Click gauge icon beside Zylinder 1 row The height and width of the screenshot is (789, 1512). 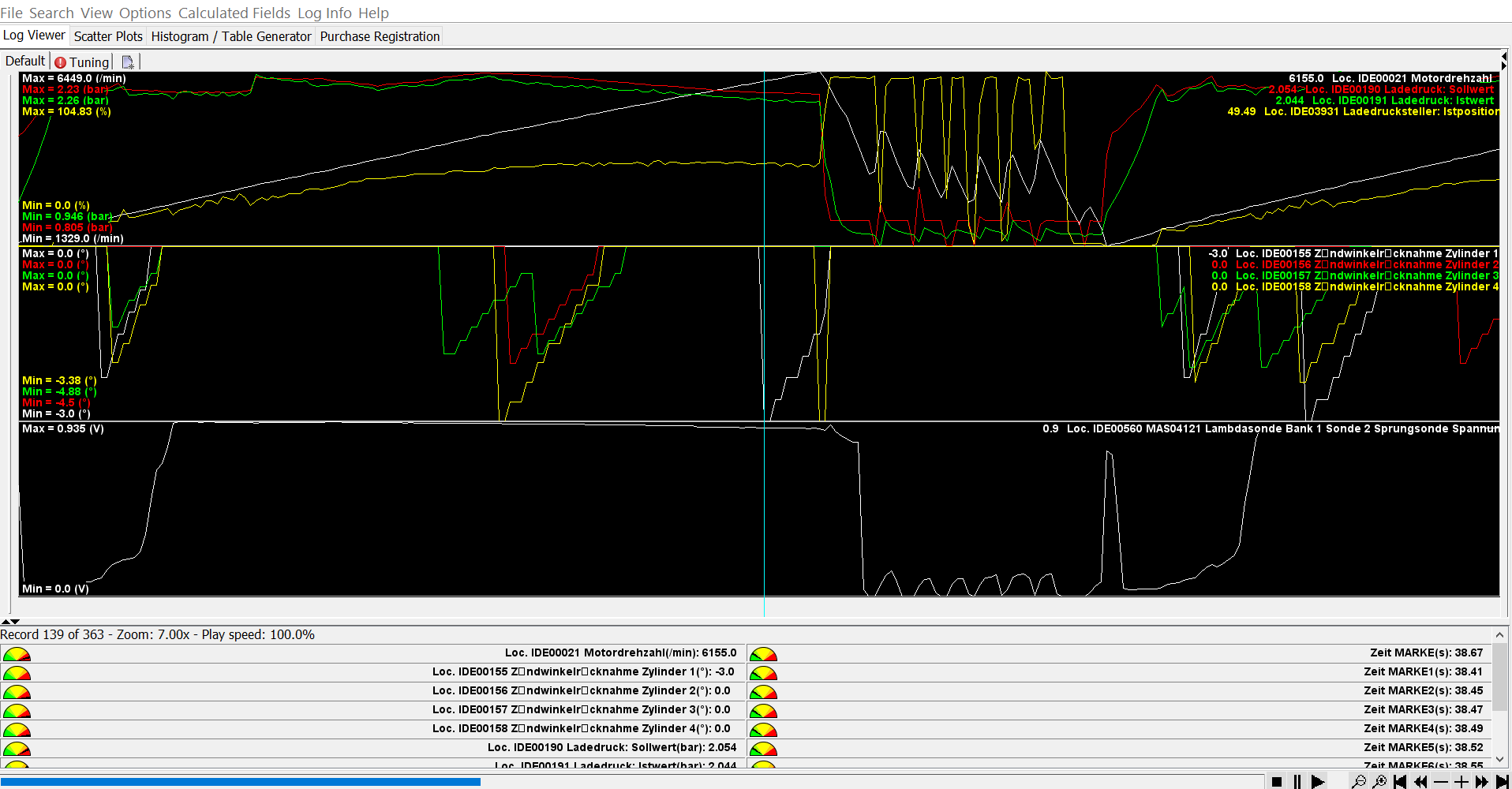pos(17,673)
